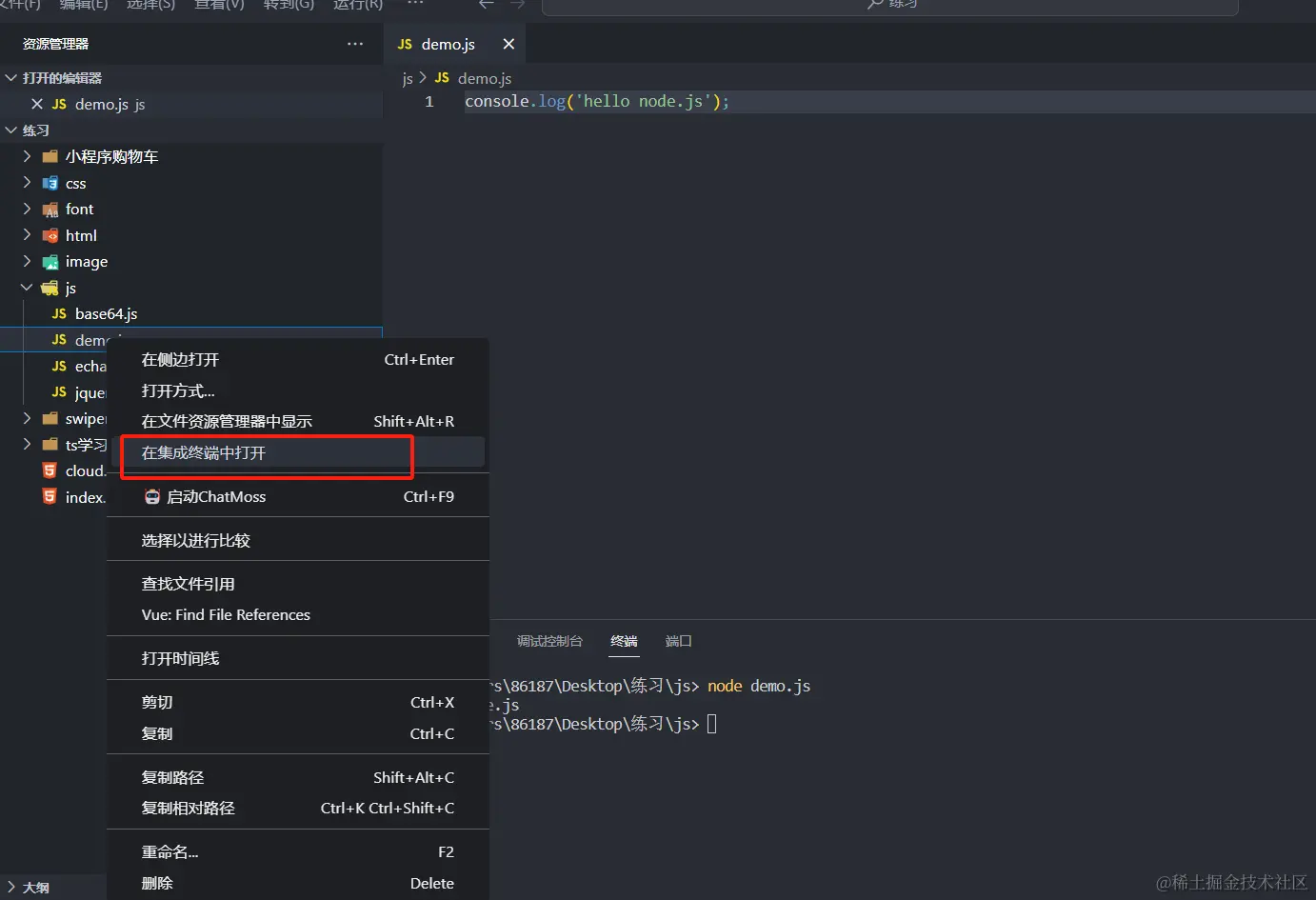This screenshot has width=1316, height=900.
Task: Click the js breadcrumb segment
Action: click(408, 78)
